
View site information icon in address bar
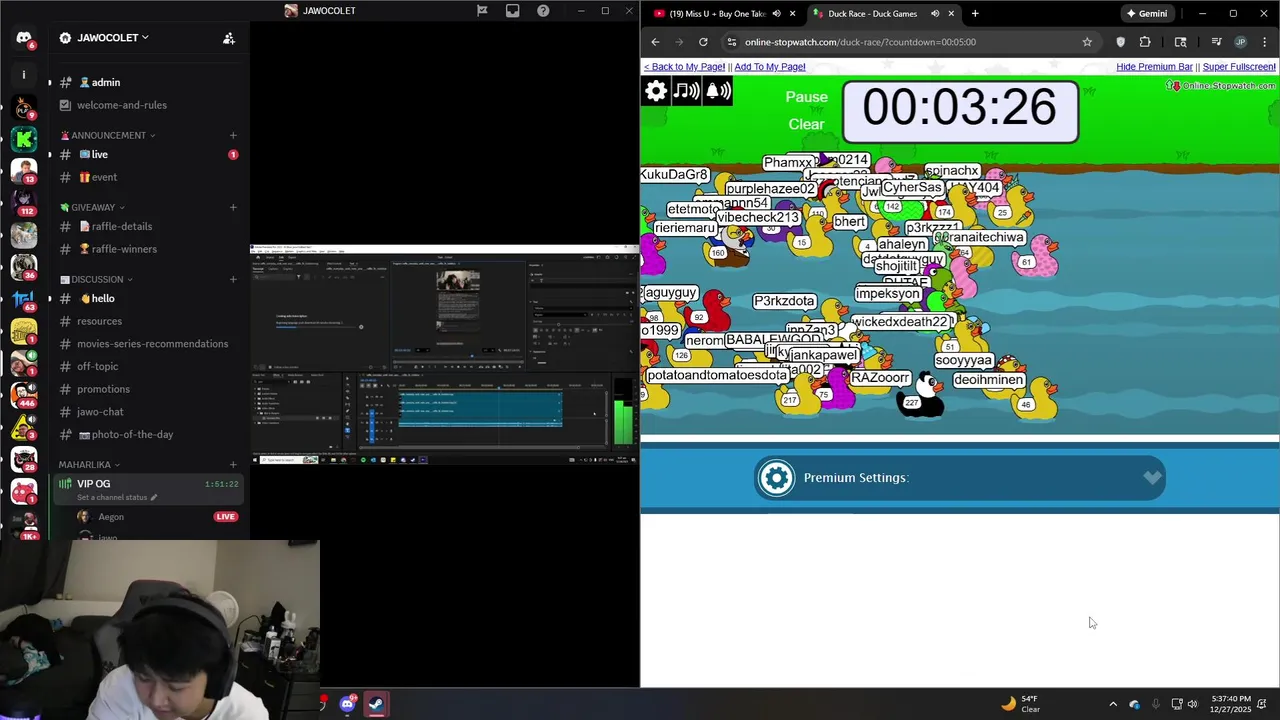coord(731,42)
